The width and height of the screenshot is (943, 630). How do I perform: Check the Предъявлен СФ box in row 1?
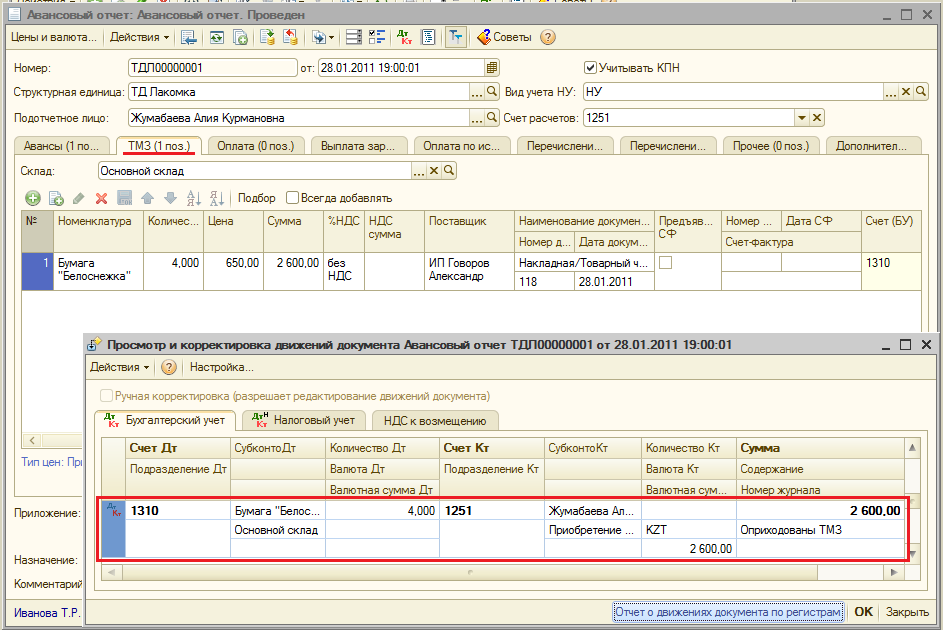tap(666, 262)
